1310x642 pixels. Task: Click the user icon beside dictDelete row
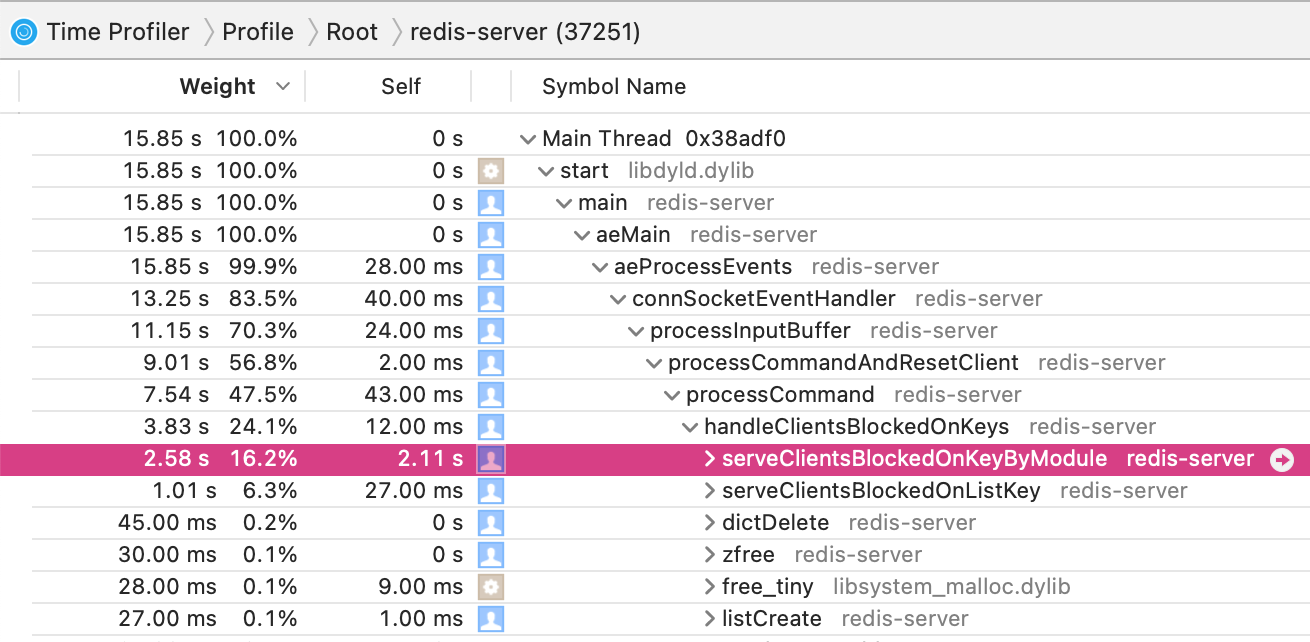[490, 523]
